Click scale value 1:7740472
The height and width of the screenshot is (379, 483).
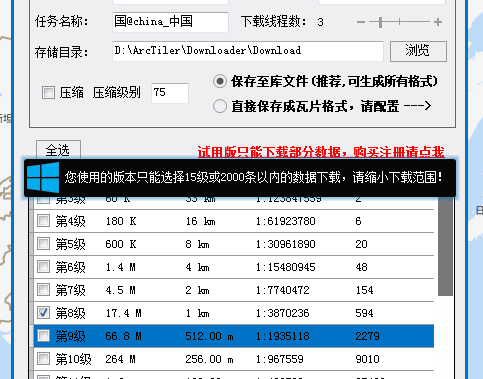283,290
